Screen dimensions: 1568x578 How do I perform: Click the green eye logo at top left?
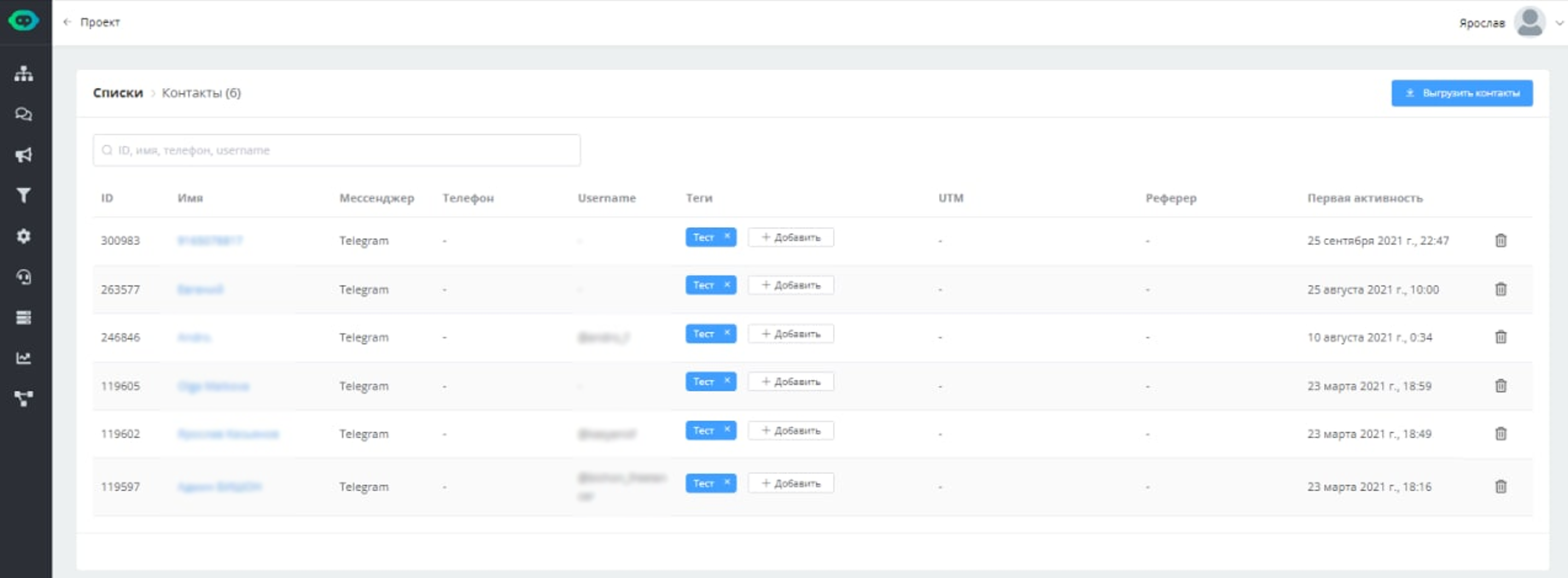(x=24, y=20)
